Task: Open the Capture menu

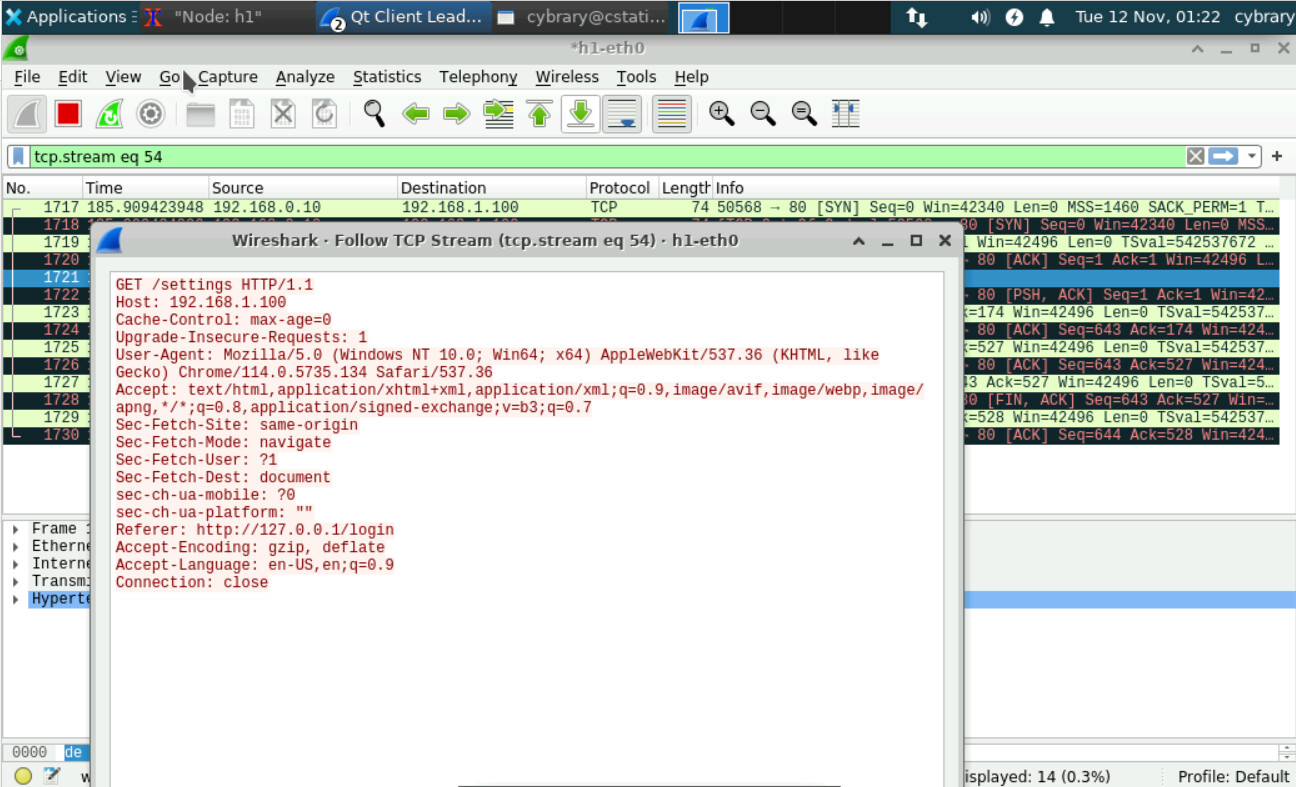Action: click(x=228, y=77)
